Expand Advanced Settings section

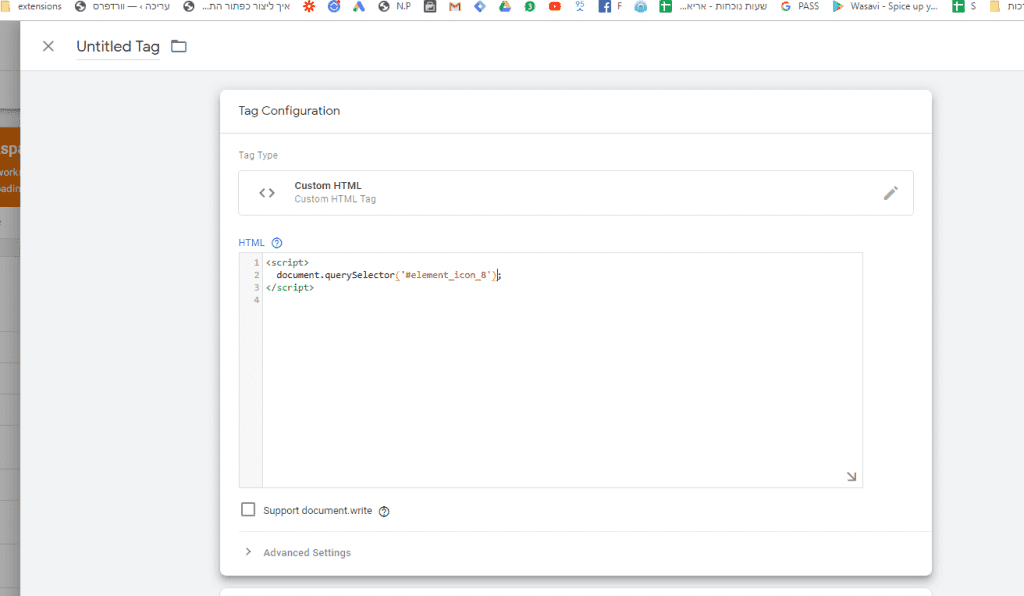306,552
